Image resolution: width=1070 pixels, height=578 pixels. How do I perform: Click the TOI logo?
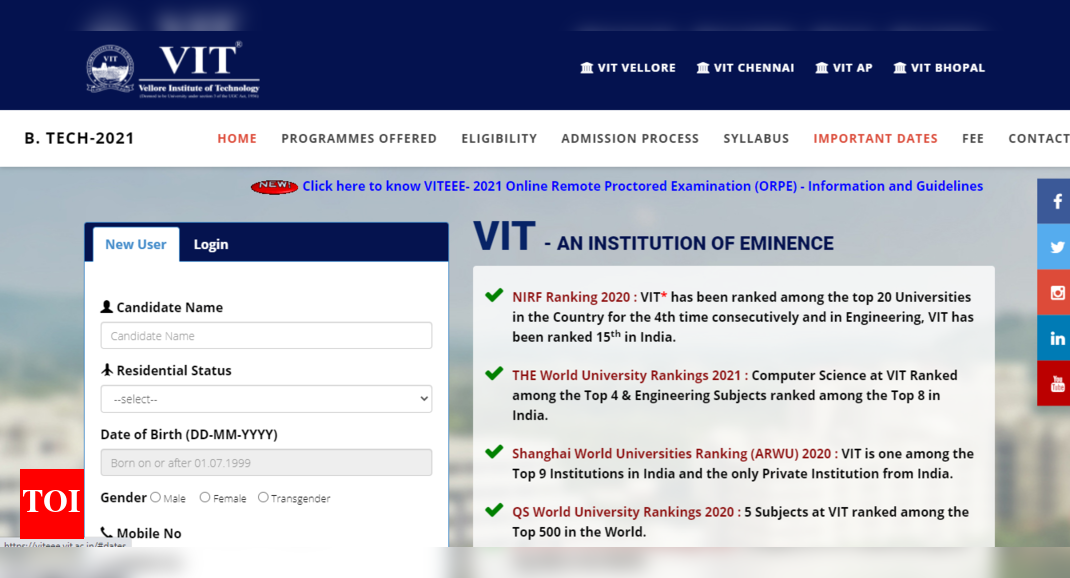click(x=51, y=505)
